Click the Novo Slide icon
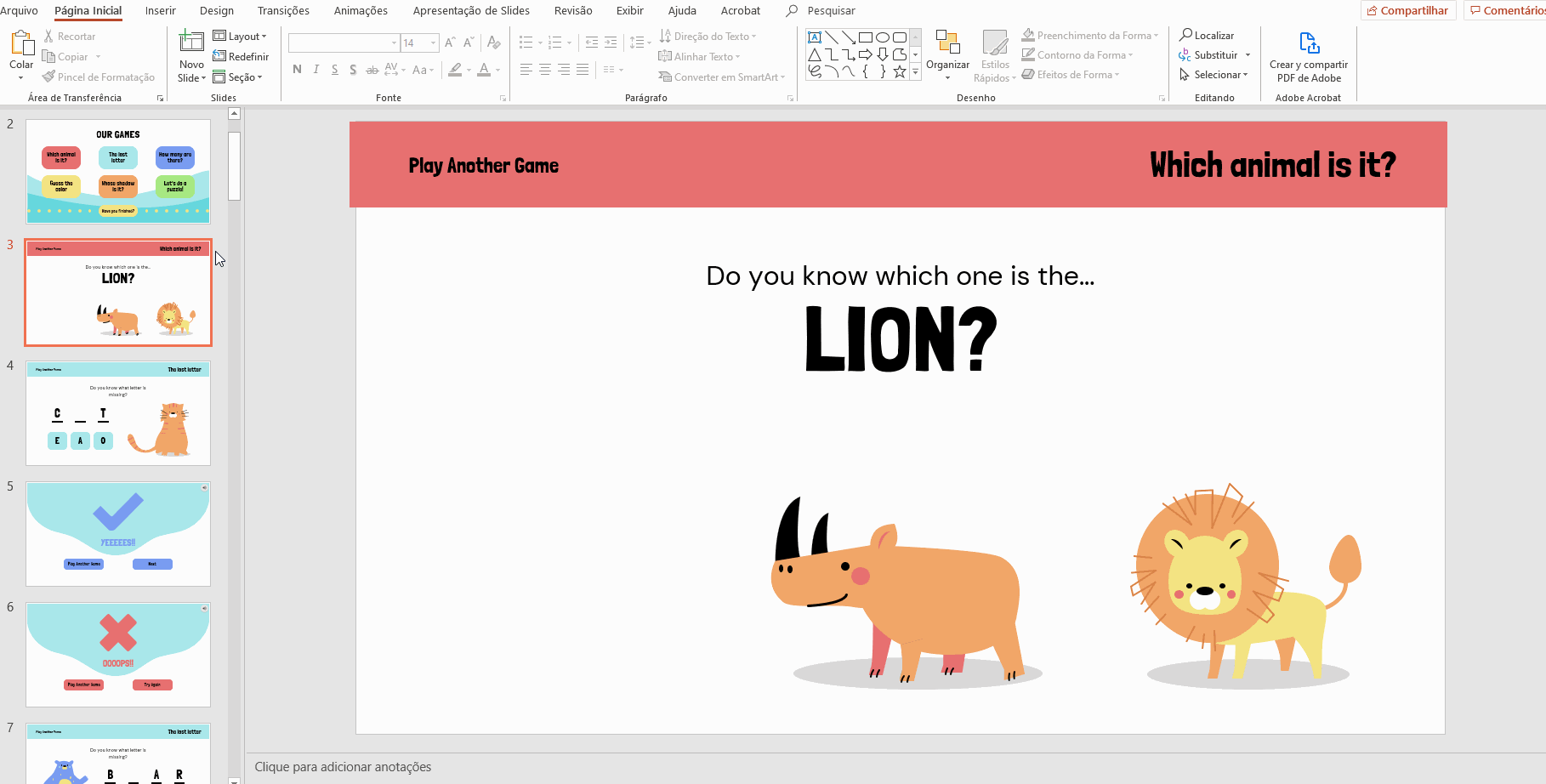This screenshot has width=1546, height=784. coord(191,42)
